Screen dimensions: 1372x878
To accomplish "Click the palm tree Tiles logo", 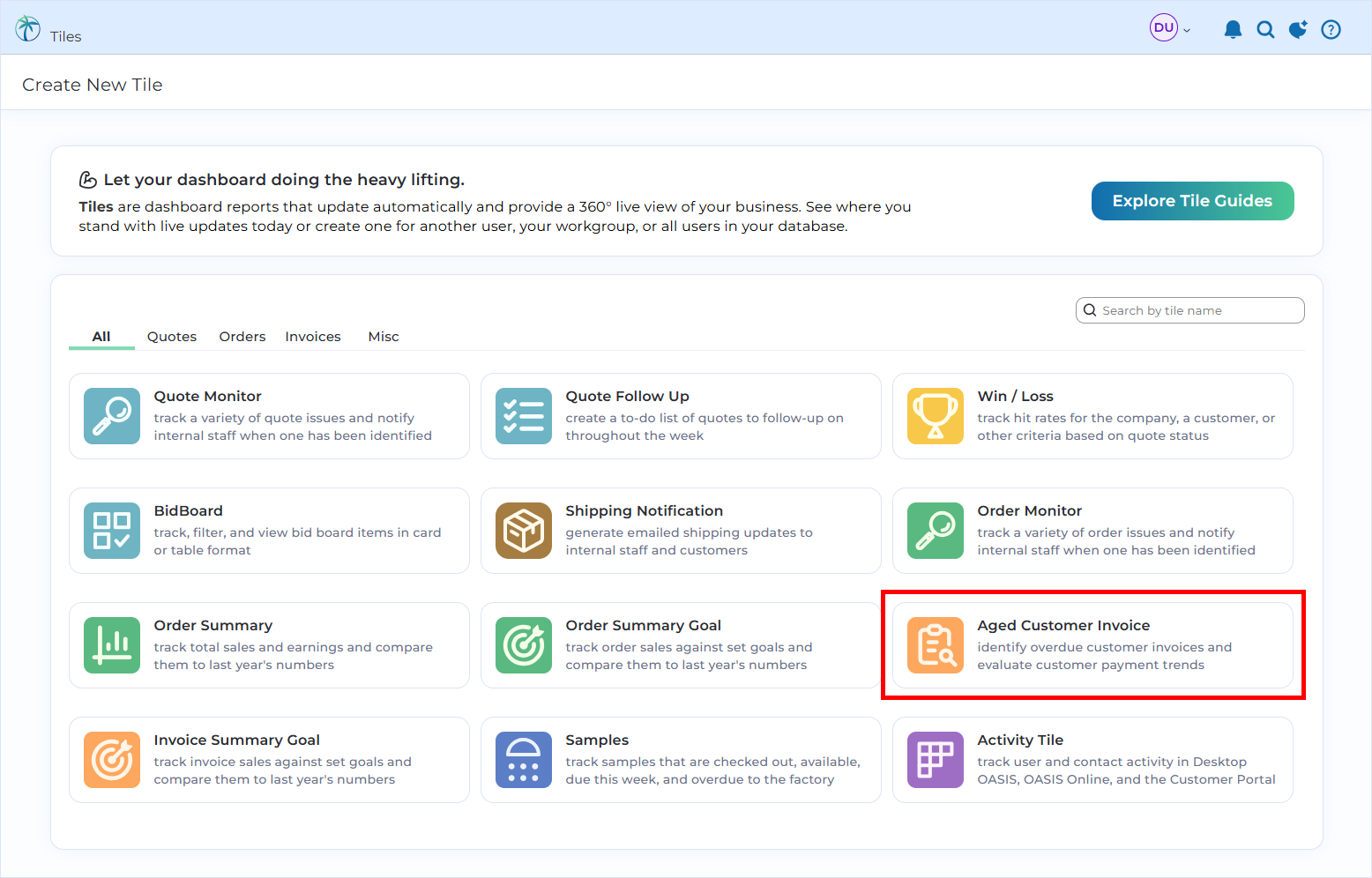I will point(26,27).
